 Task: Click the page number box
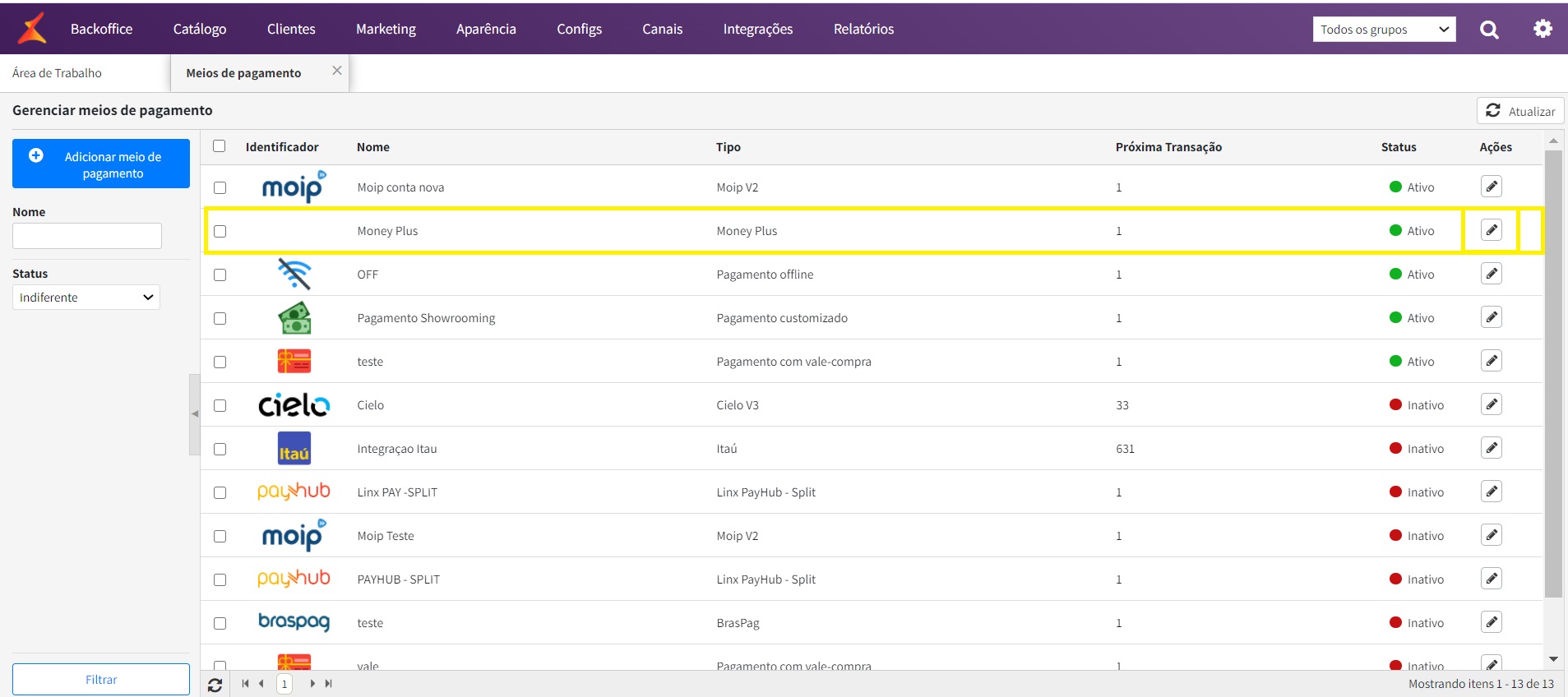pos(284,684)
